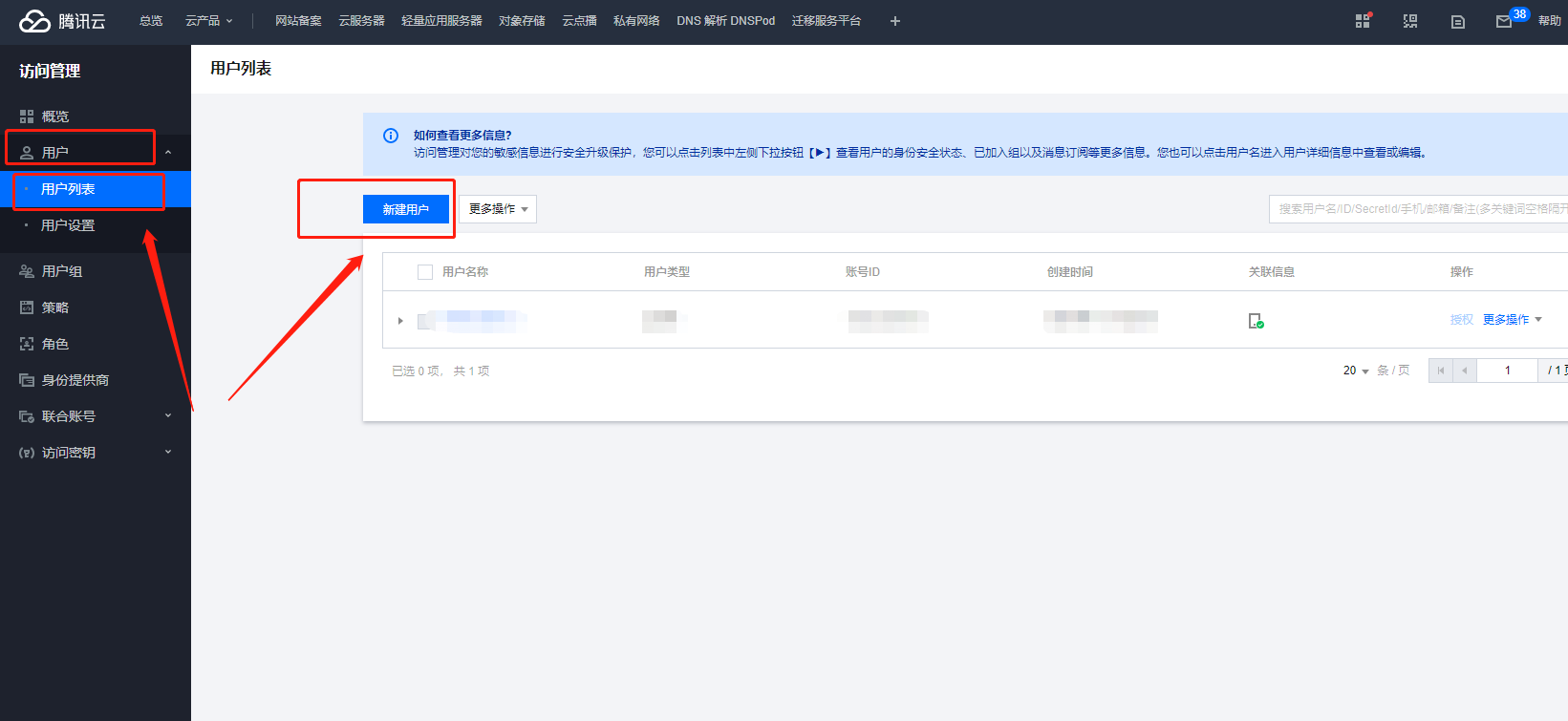
Task: Expand the 访问密钥 sidebar section
Action: [96, 453]
